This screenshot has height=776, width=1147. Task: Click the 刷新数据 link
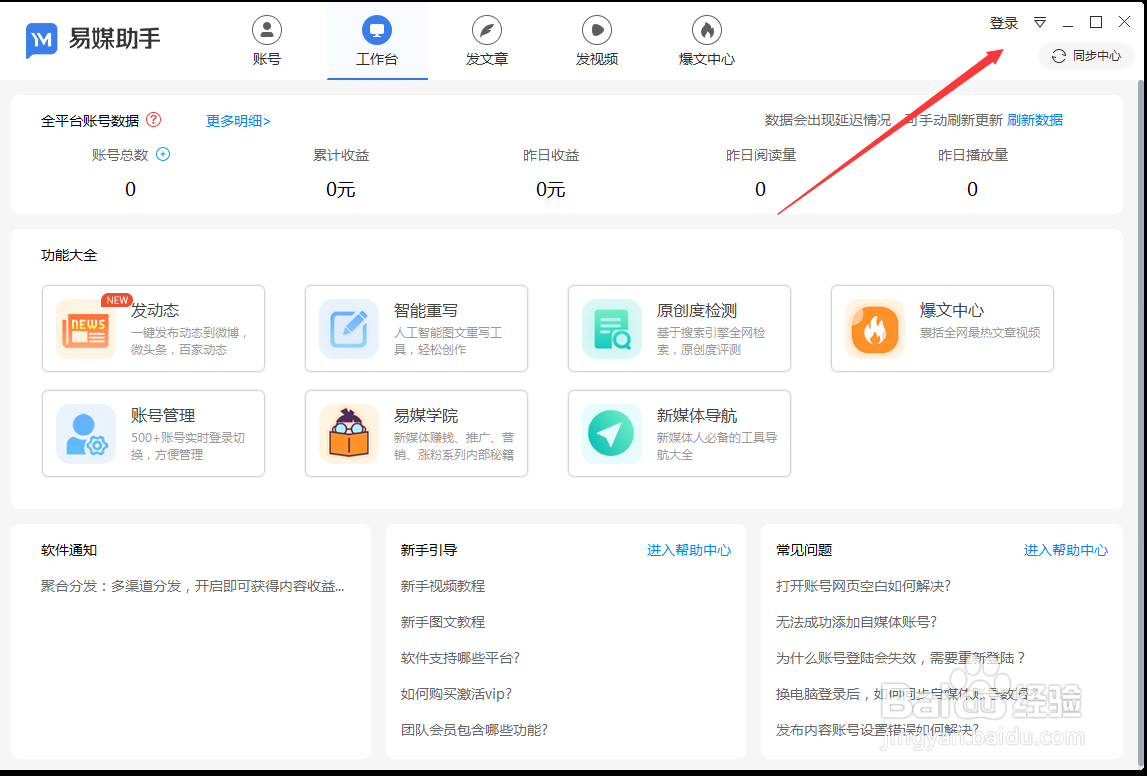click(x=1035, y=120)
